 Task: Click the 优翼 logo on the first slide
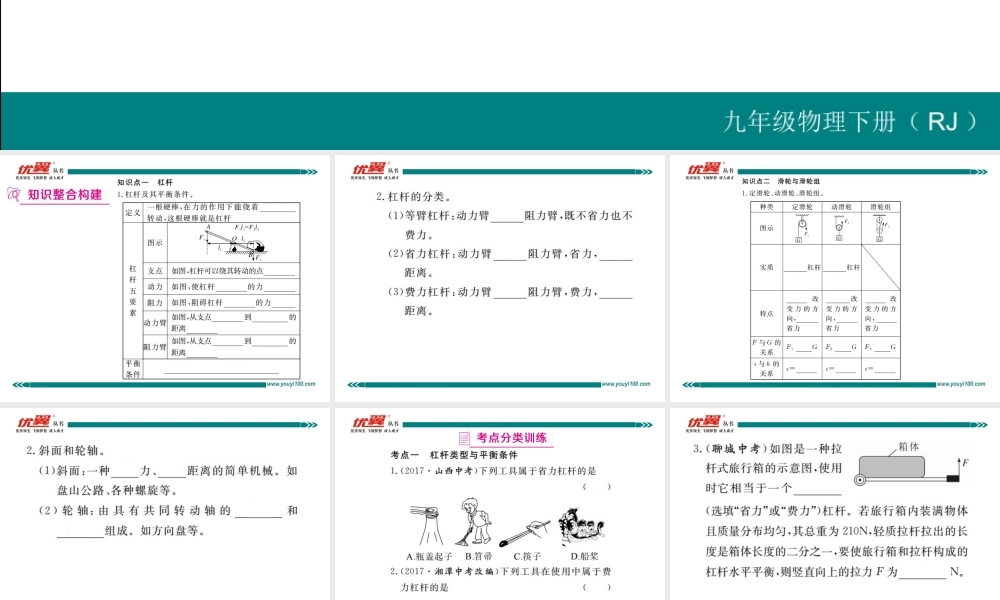[35, 170]
